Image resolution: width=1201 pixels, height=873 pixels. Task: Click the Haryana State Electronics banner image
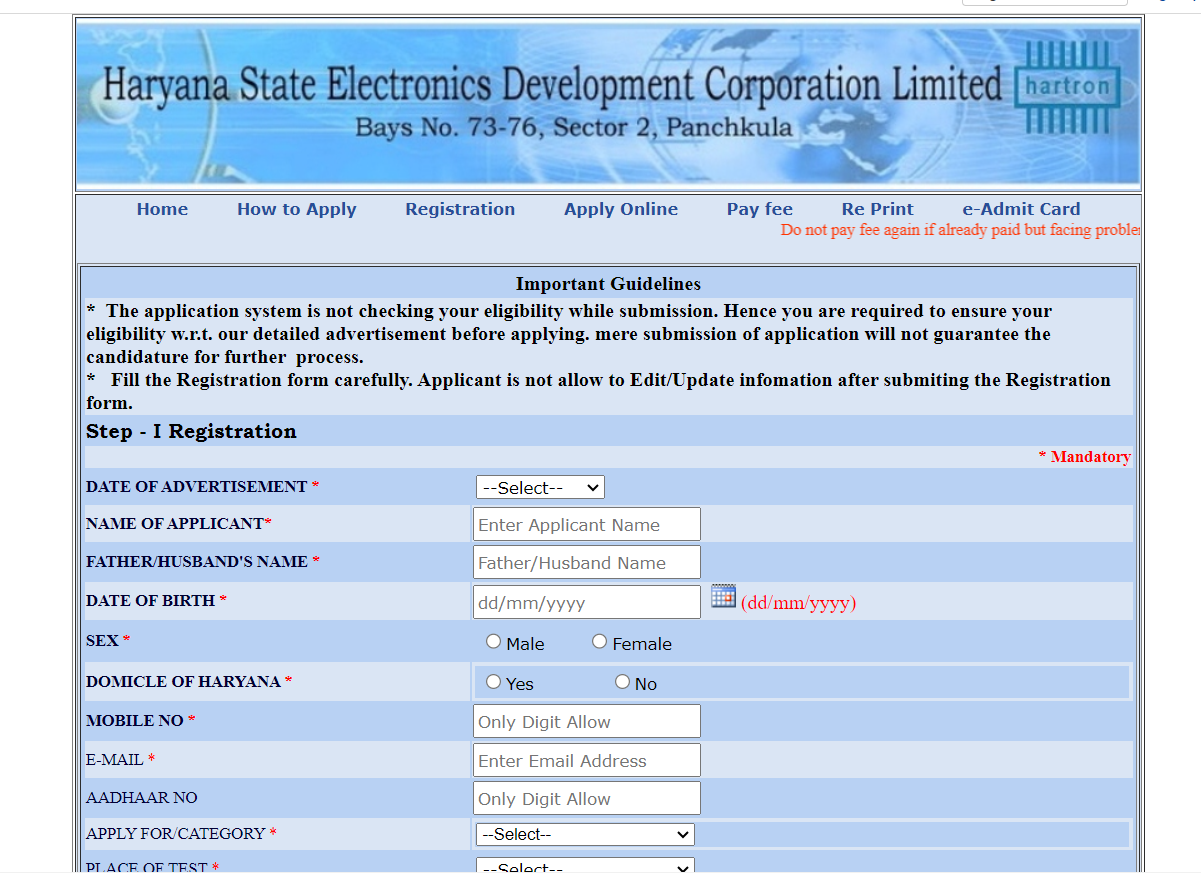608,103
